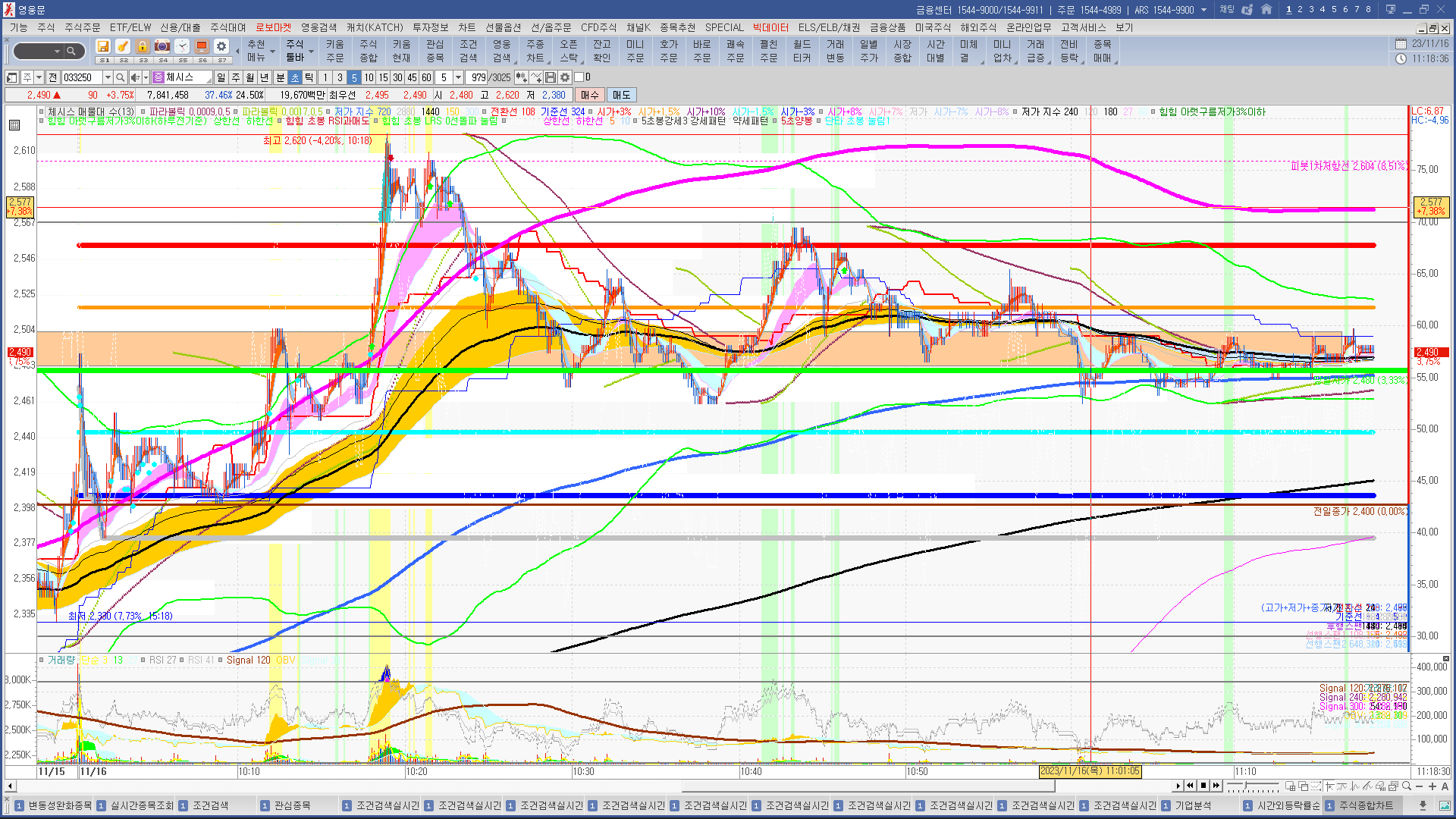The image size is (1456, 819).
Task: Click the 매도 sell button
Action: [x=621, y=95]
